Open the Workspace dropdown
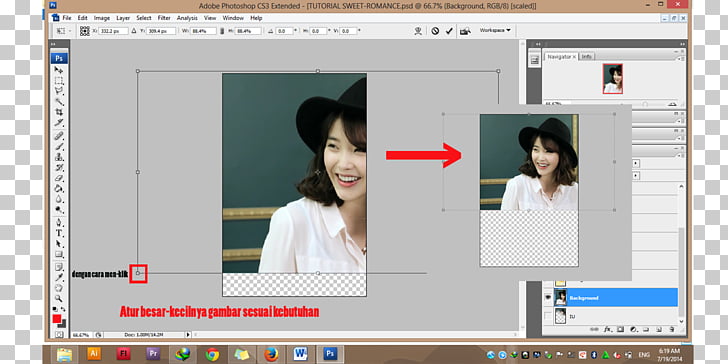The width and height of the screenshot is (728, 364). click(495, 30)
